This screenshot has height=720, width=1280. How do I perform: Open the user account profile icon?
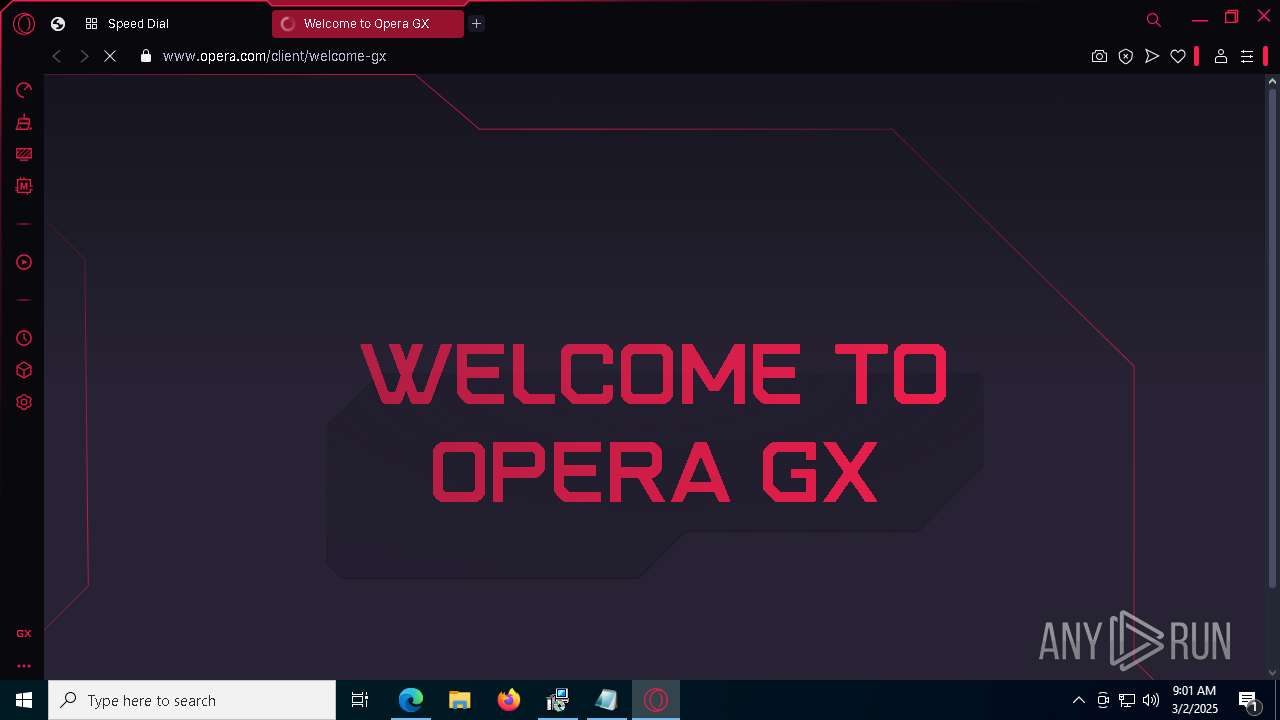[x=1221, y=57]
